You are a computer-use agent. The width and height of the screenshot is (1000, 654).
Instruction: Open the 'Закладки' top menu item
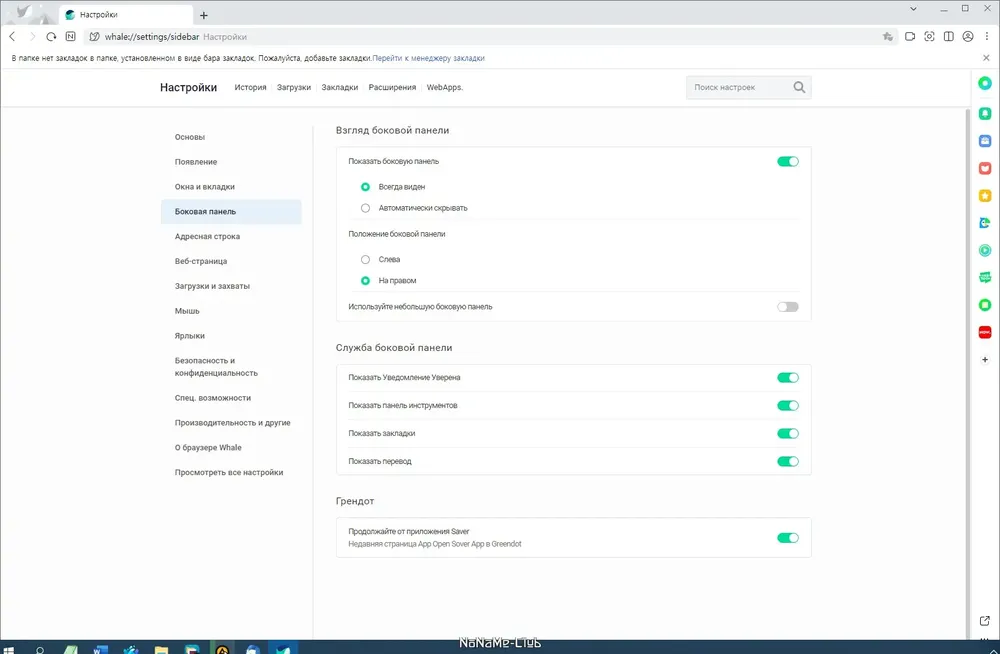340,87
